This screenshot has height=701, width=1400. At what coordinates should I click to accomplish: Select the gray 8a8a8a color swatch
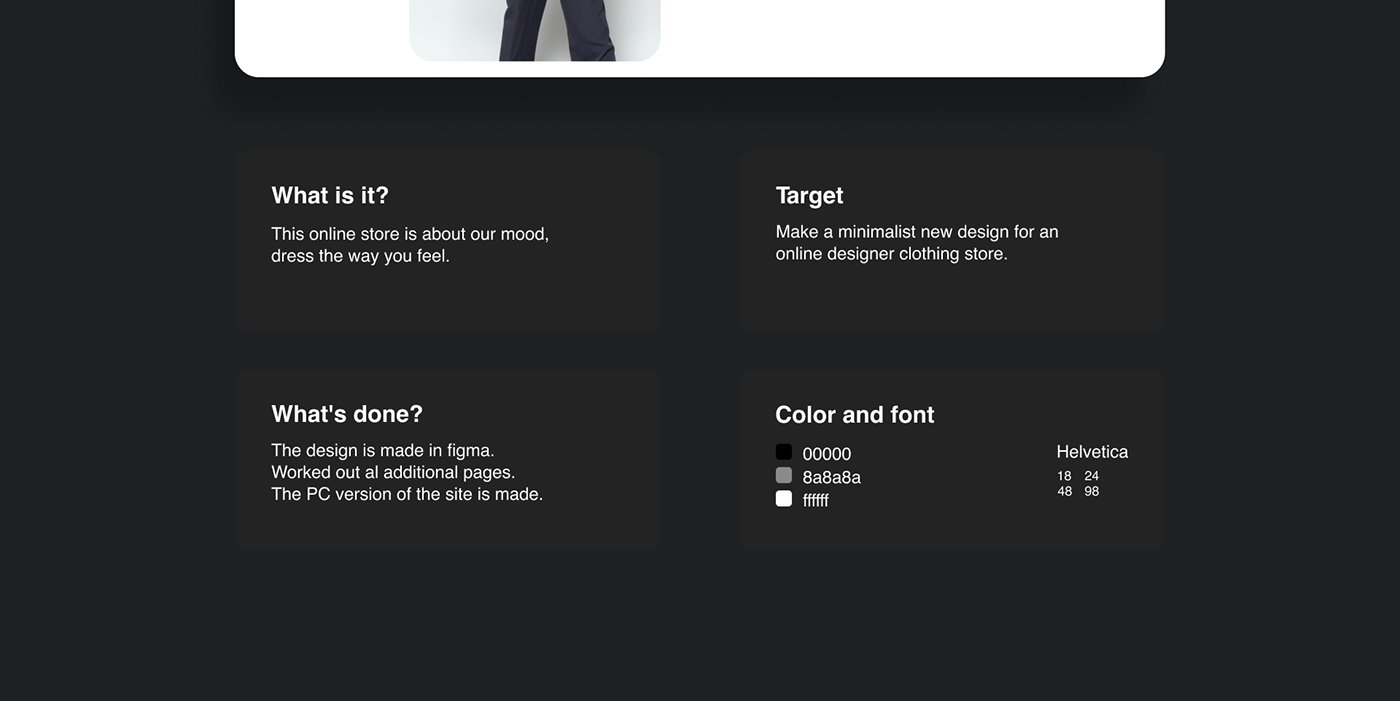[784, 475]
